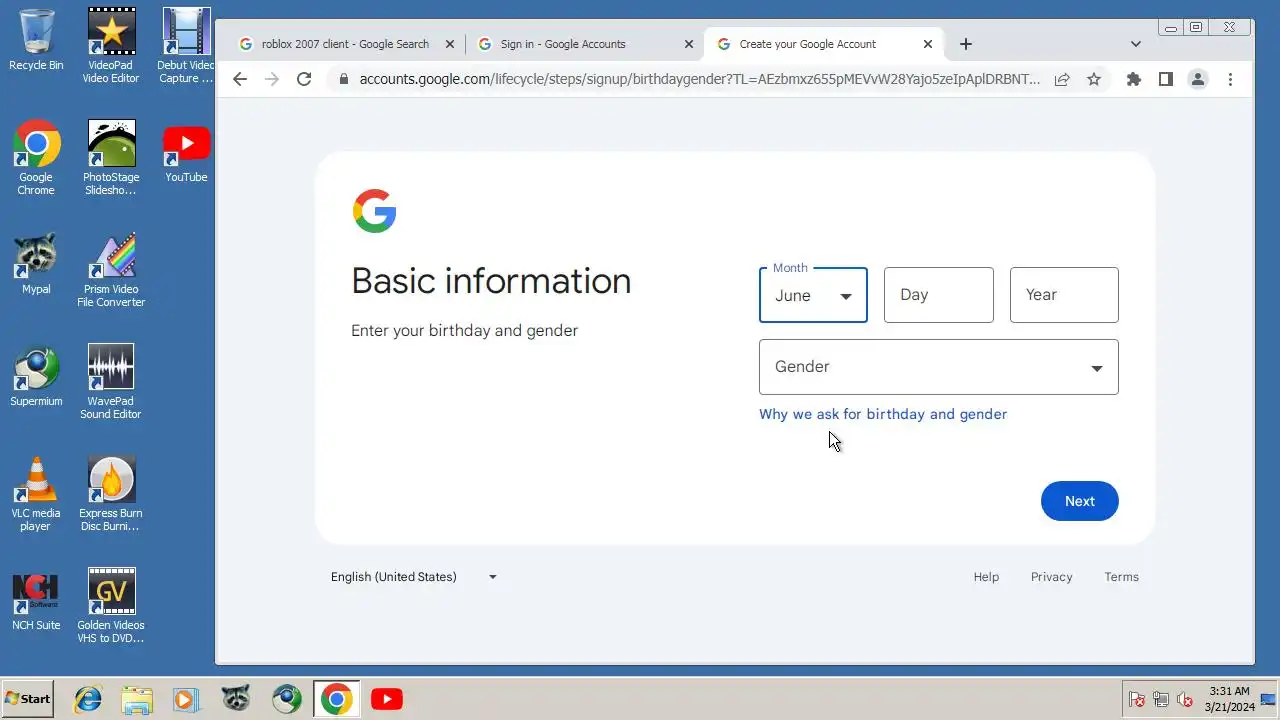Open Chrome profile avatar icon
1280x720 pixels.
[1197, 79]
